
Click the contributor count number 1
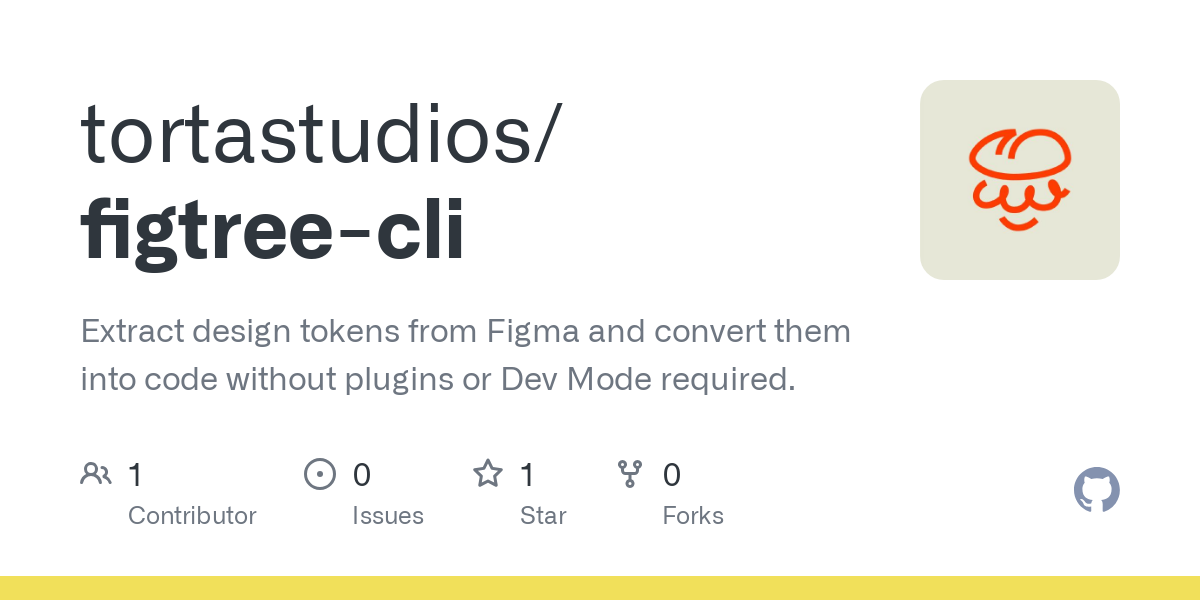pos(135,474)
